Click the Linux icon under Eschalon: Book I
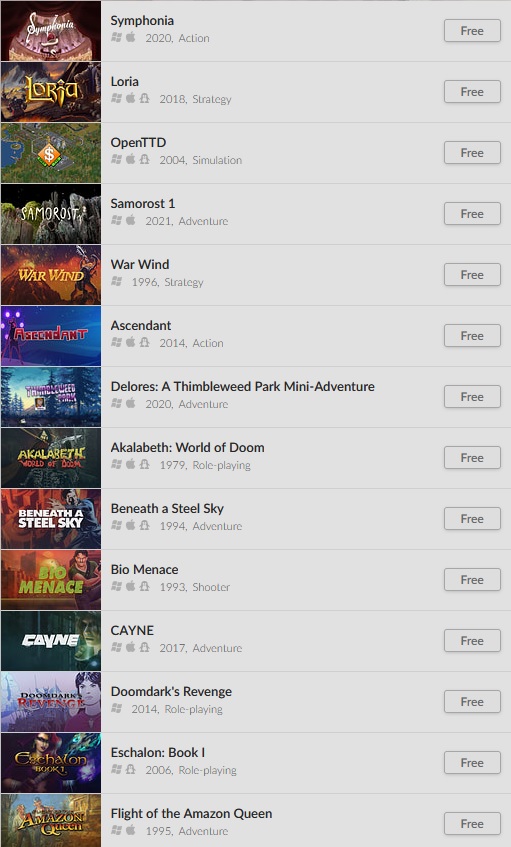 click(130, 769)
